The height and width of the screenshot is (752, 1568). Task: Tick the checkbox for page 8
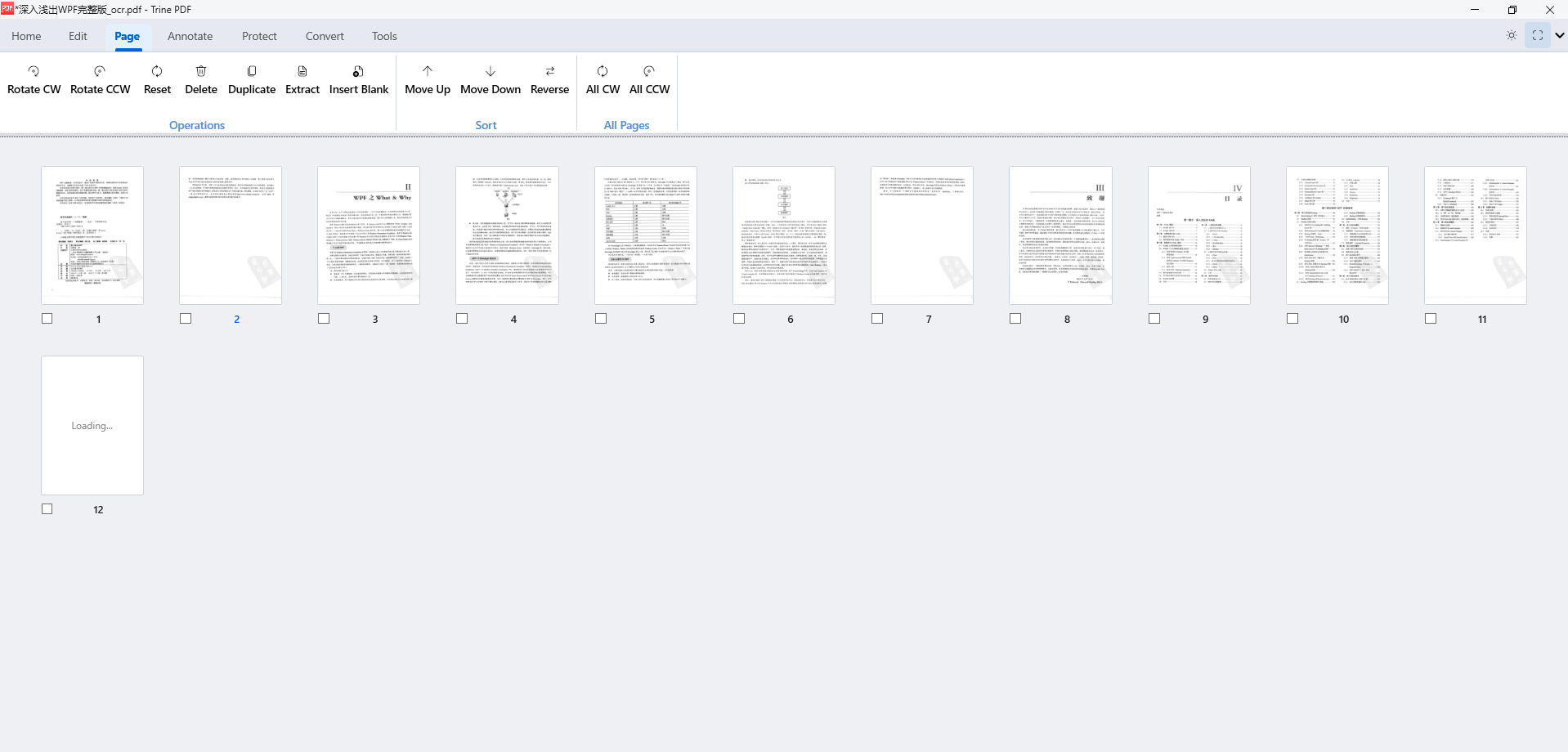[x=1015, y=319]
